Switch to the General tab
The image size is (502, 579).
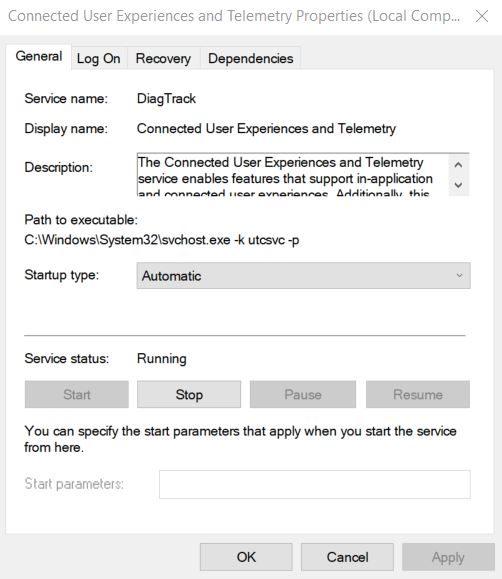(39, 56)
